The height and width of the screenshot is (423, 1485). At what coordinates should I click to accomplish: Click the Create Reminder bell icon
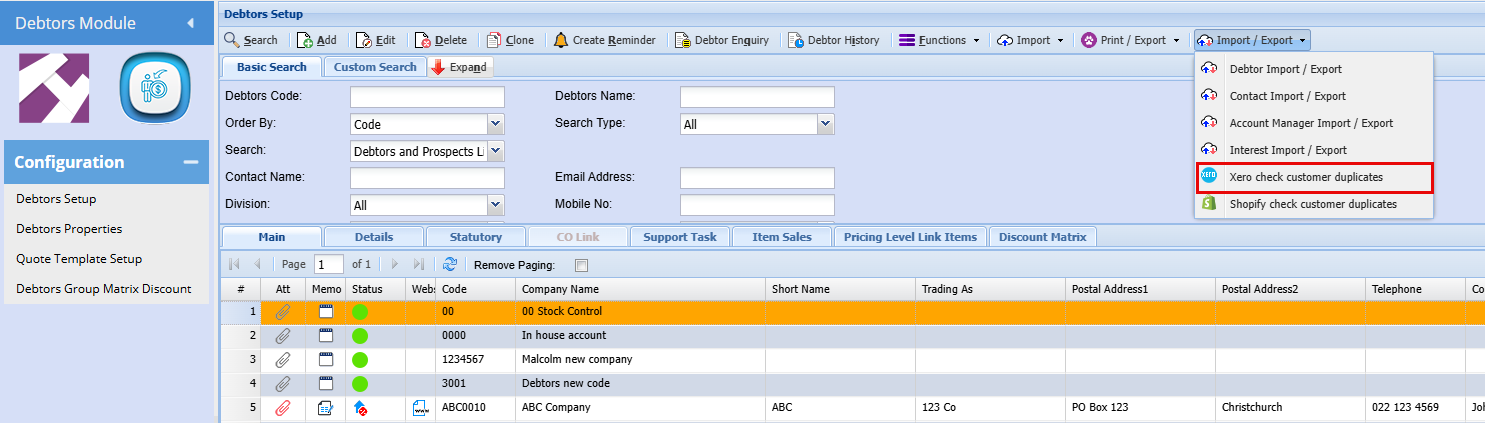point(561,41)
